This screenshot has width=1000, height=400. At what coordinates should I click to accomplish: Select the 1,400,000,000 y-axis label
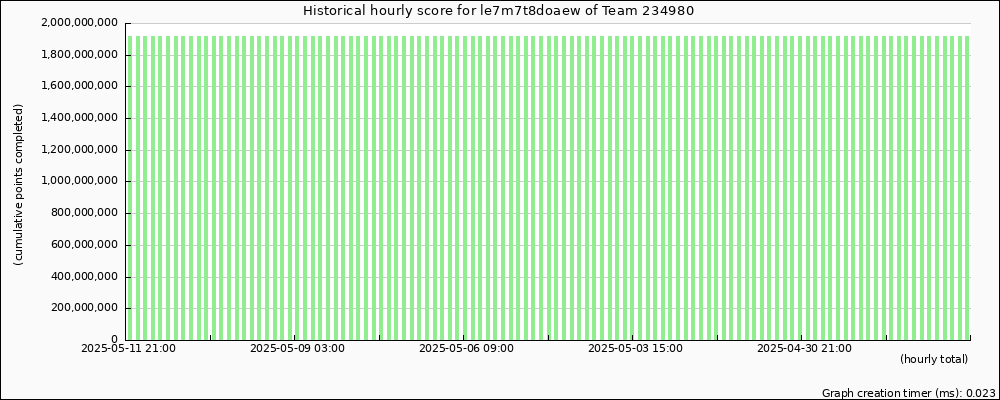click(x=79, y=119)
